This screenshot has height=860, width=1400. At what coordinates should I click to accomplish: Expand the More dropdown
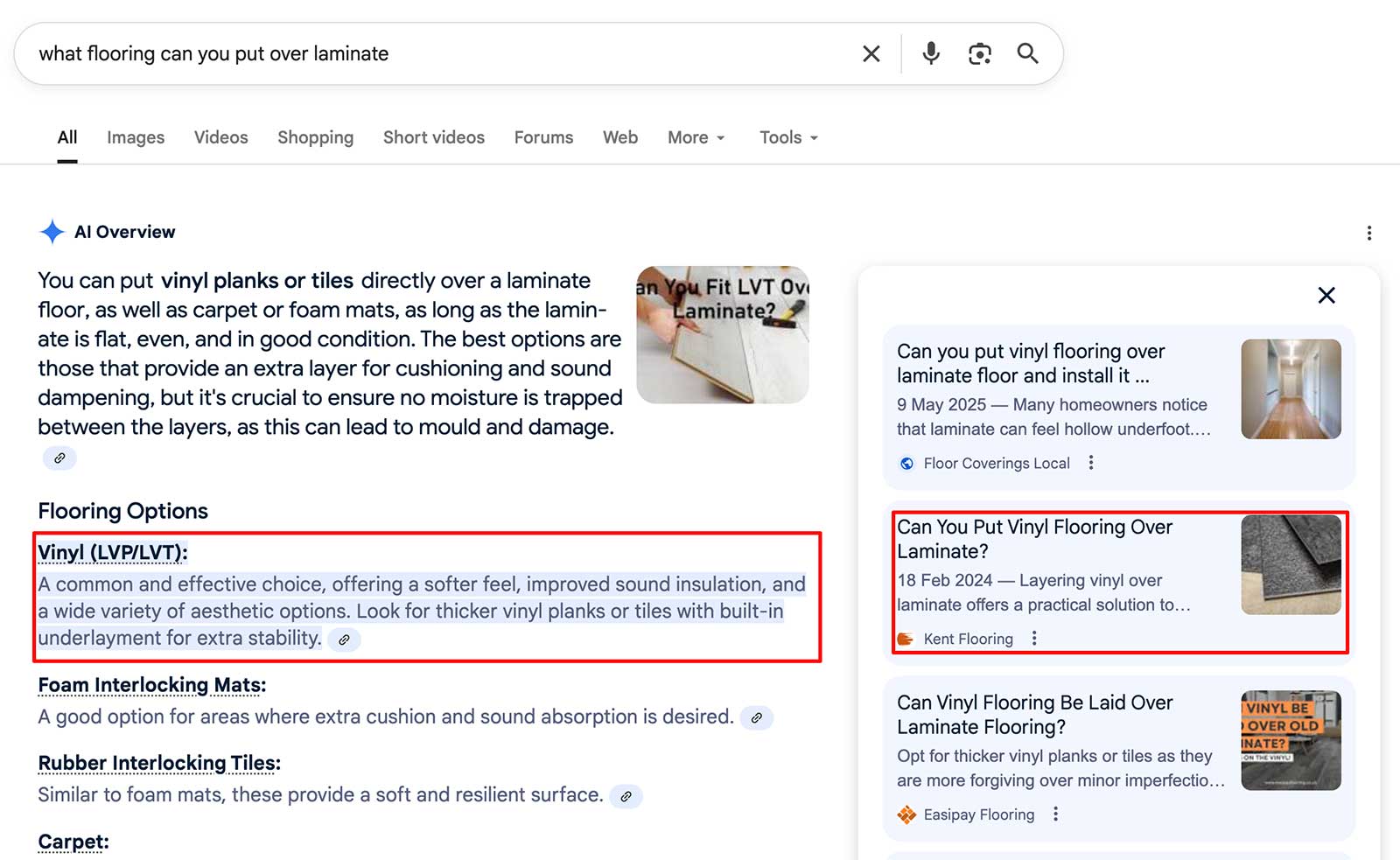[x=696, y=138]
